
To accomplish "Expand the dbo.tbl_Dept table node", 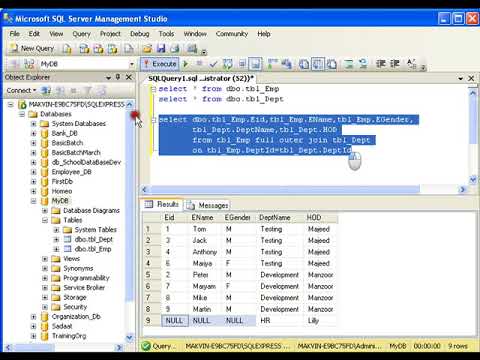I will (56, 239).
